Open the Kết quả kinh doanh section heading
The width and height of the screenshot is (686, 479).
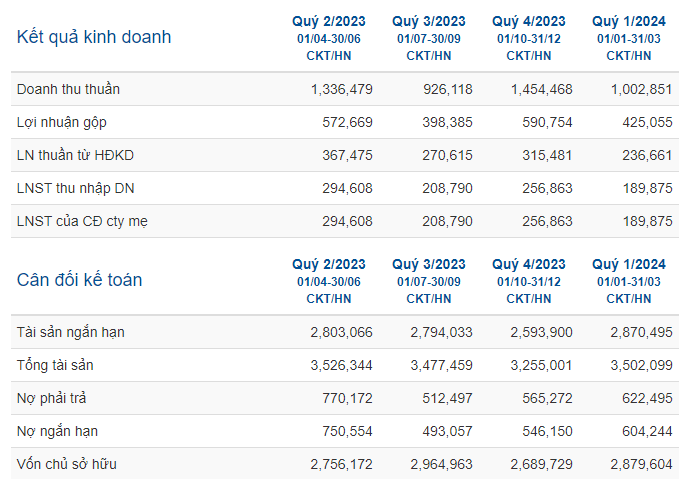click(x=94, y=37)
